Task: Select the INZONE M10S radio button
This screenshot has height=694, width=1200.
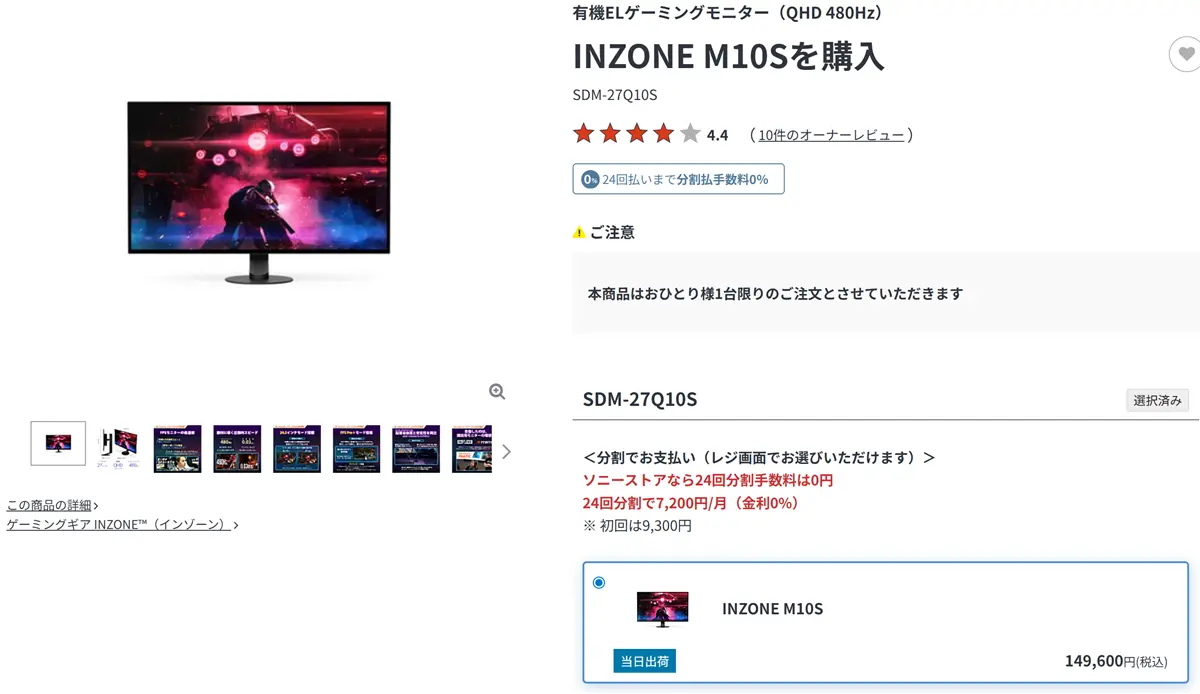Action: tap(599, 582)
